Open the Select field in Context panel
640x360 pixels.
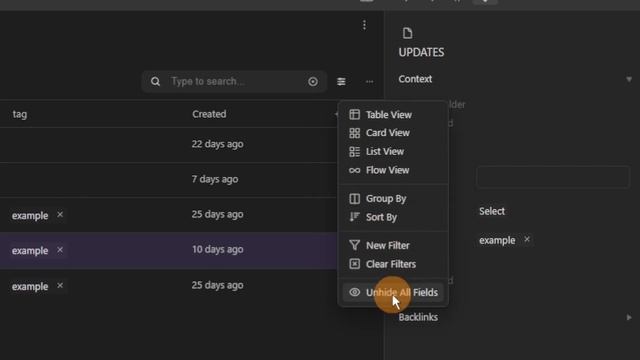point(492,211)
